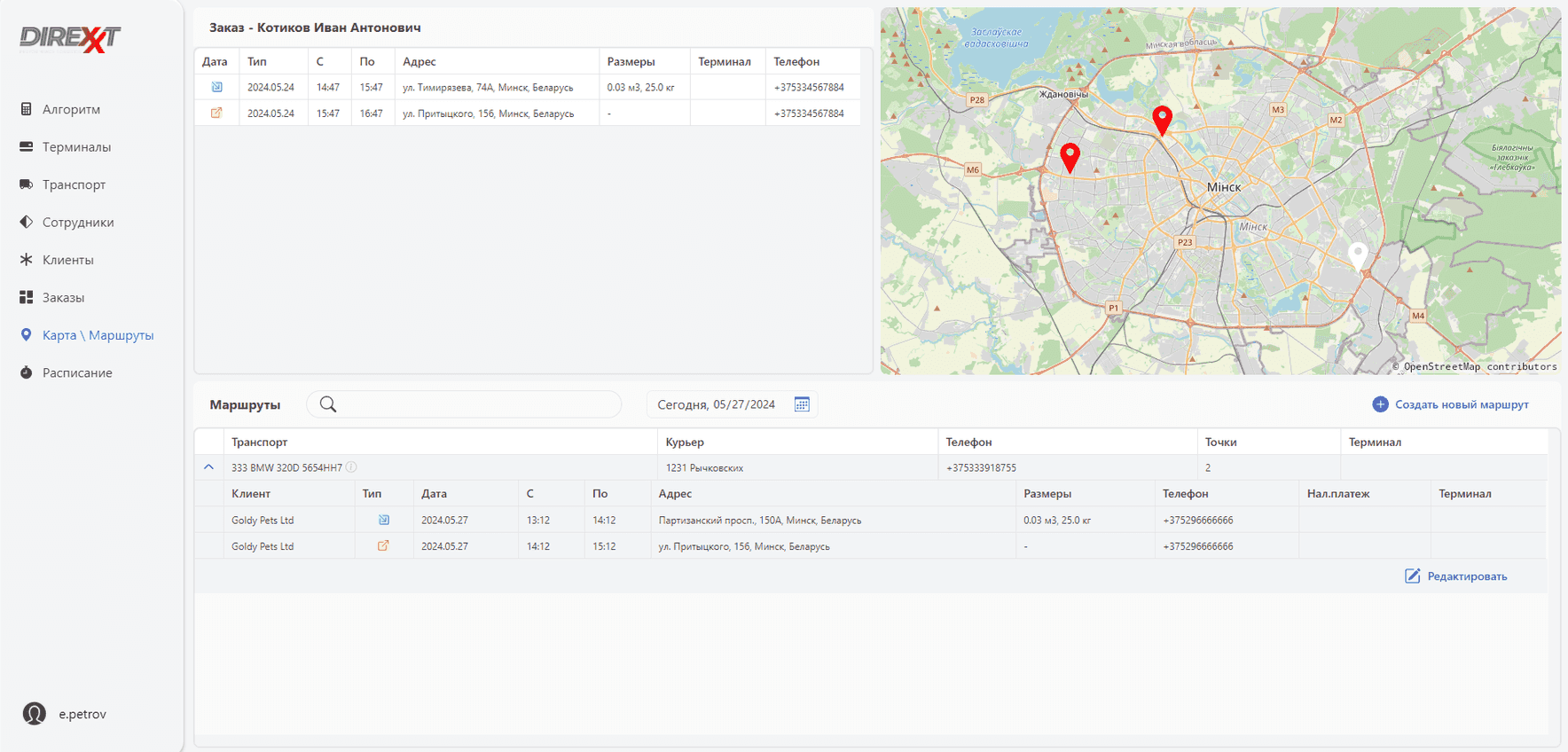Click the e.petrov user avatar
The height and width of the screenshot is (752, 1568).
(35, 713)
